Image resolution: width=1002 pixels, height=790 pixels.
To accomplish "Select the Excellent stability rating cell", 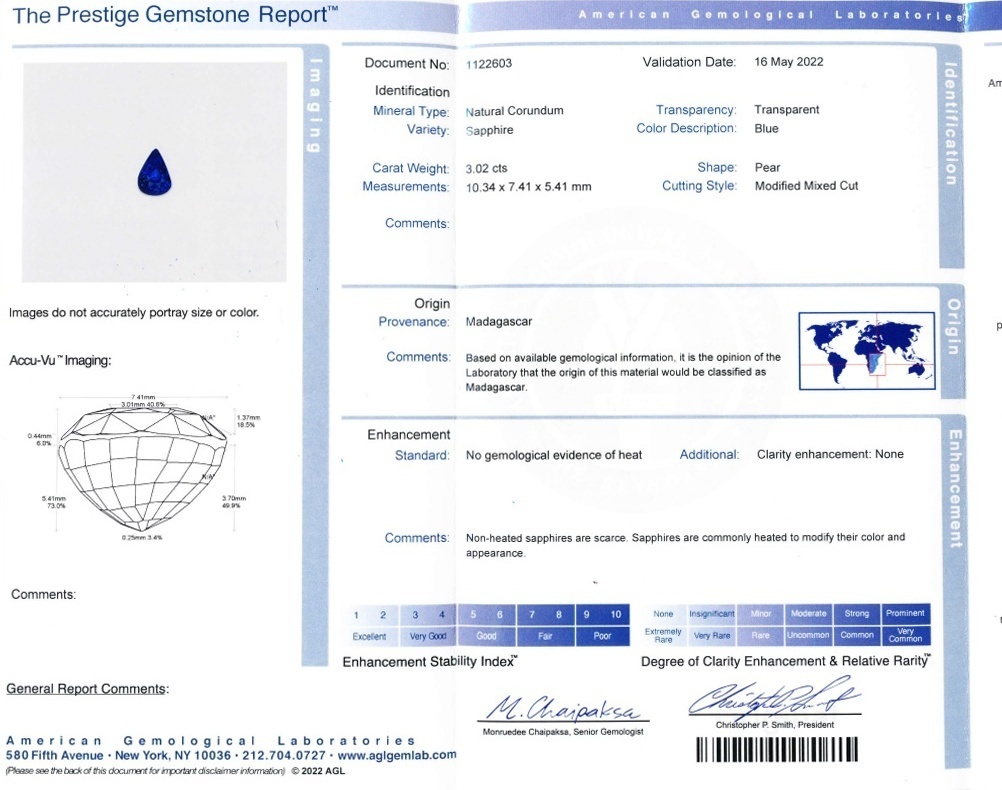I will click(369, 636).
